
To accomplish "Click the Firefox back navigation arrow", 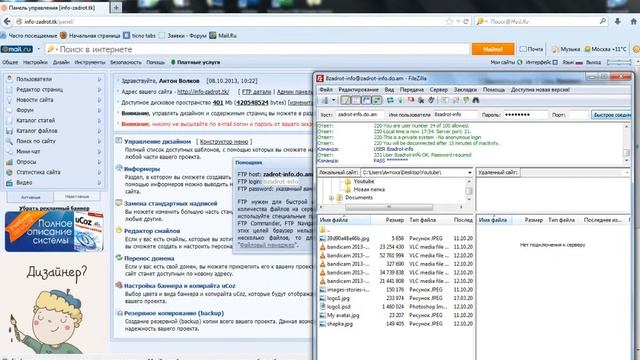I will pyautogui.click(x=7, y=22).
